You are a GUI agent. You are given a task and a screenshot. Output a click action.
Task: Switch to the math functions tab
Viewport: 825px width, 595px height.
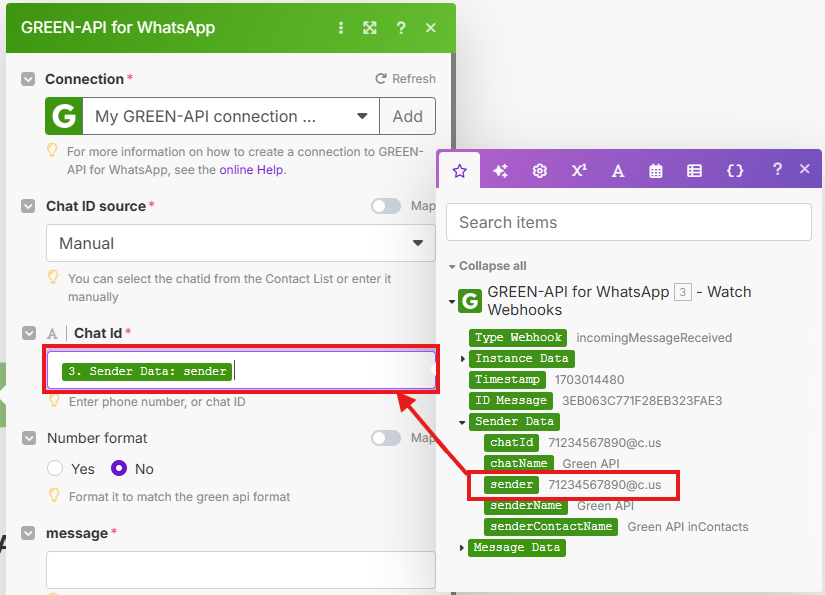tap(579, 171)
